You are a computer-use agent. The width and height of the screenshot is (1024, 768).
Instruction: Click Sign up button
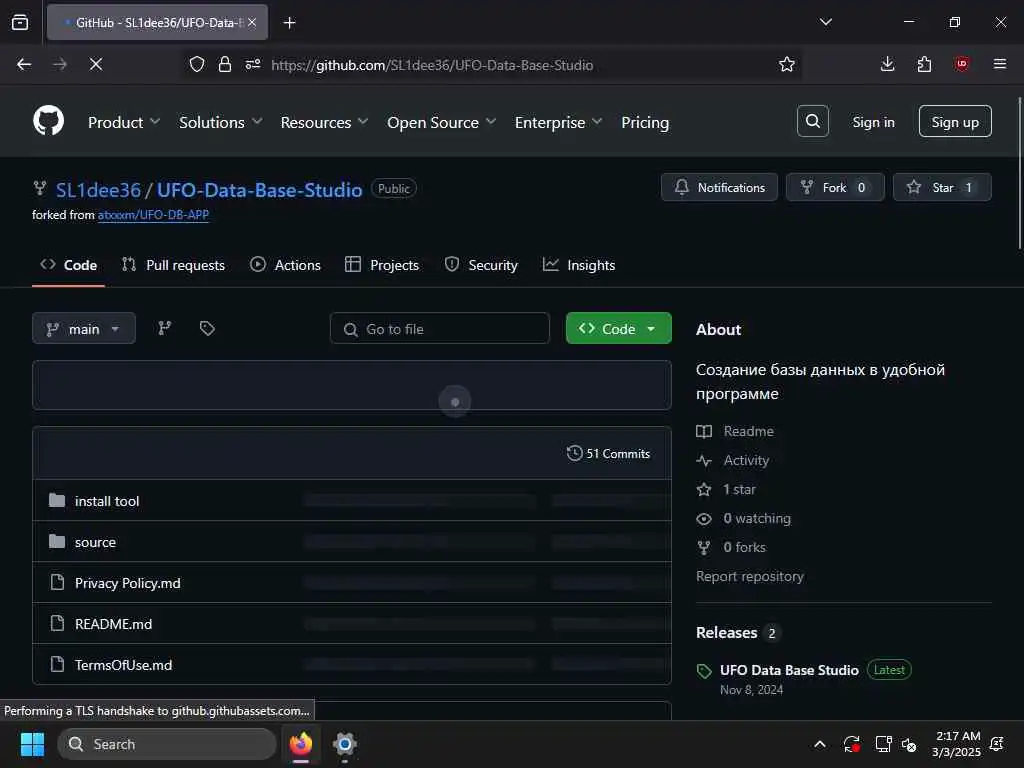[x=955, y=121]
